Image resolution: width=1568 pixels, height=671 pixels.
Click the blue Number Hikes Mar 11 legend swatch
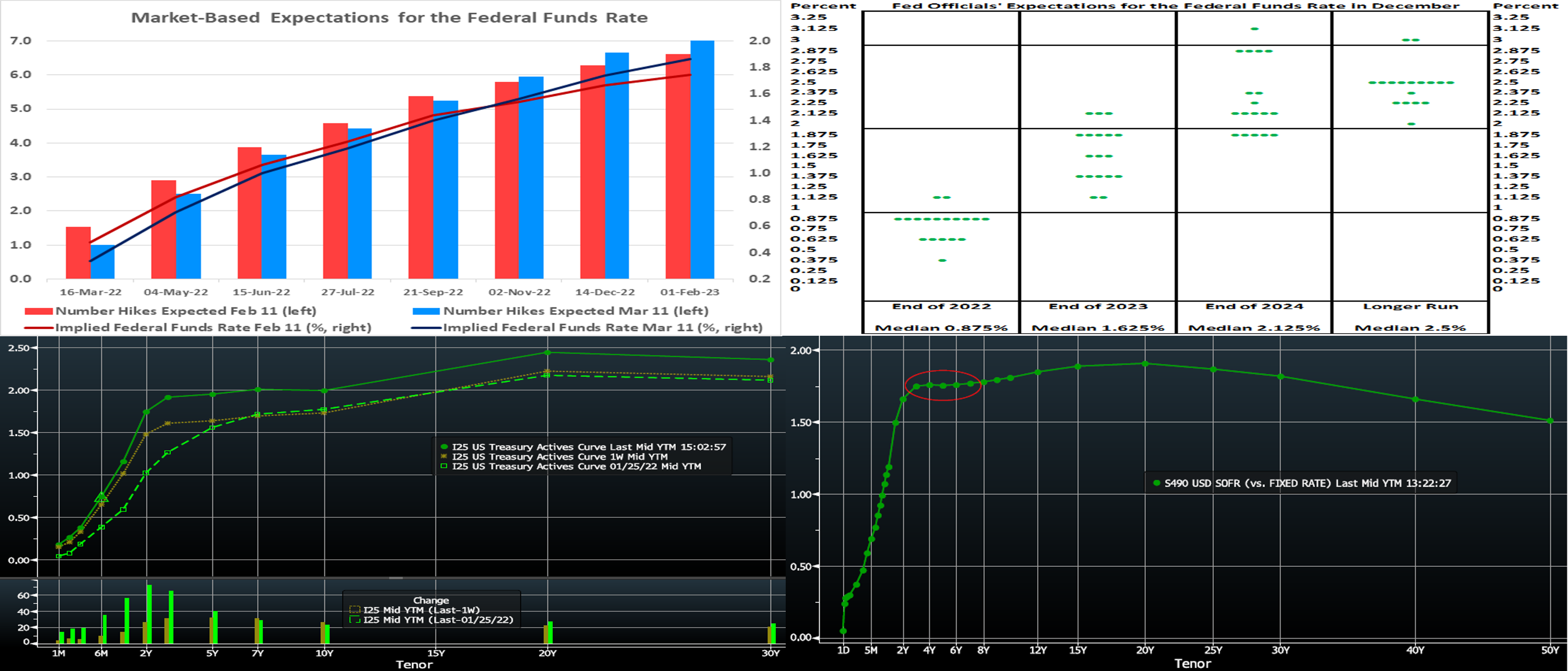(426, 311)
